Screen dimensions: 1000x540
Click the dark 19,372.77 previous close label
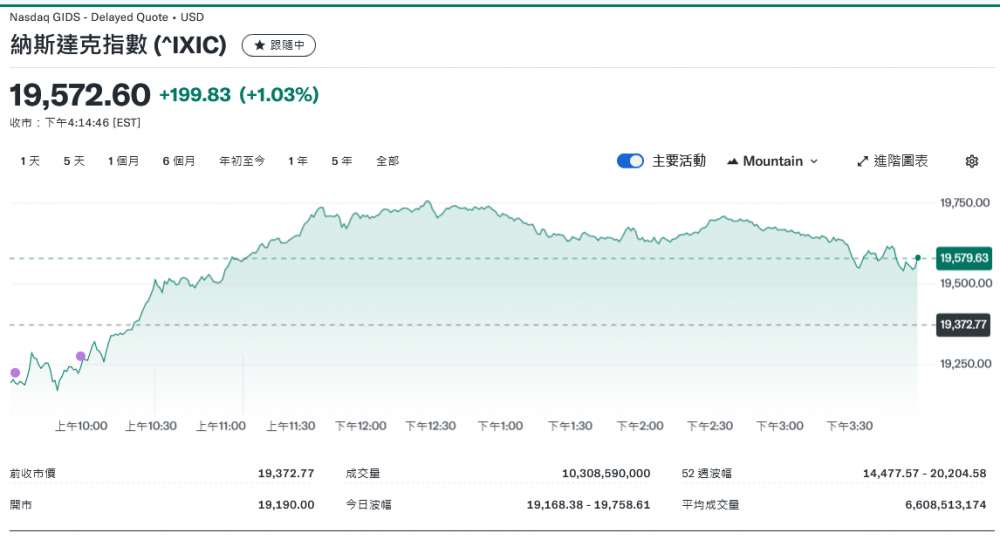click(964, 324)
